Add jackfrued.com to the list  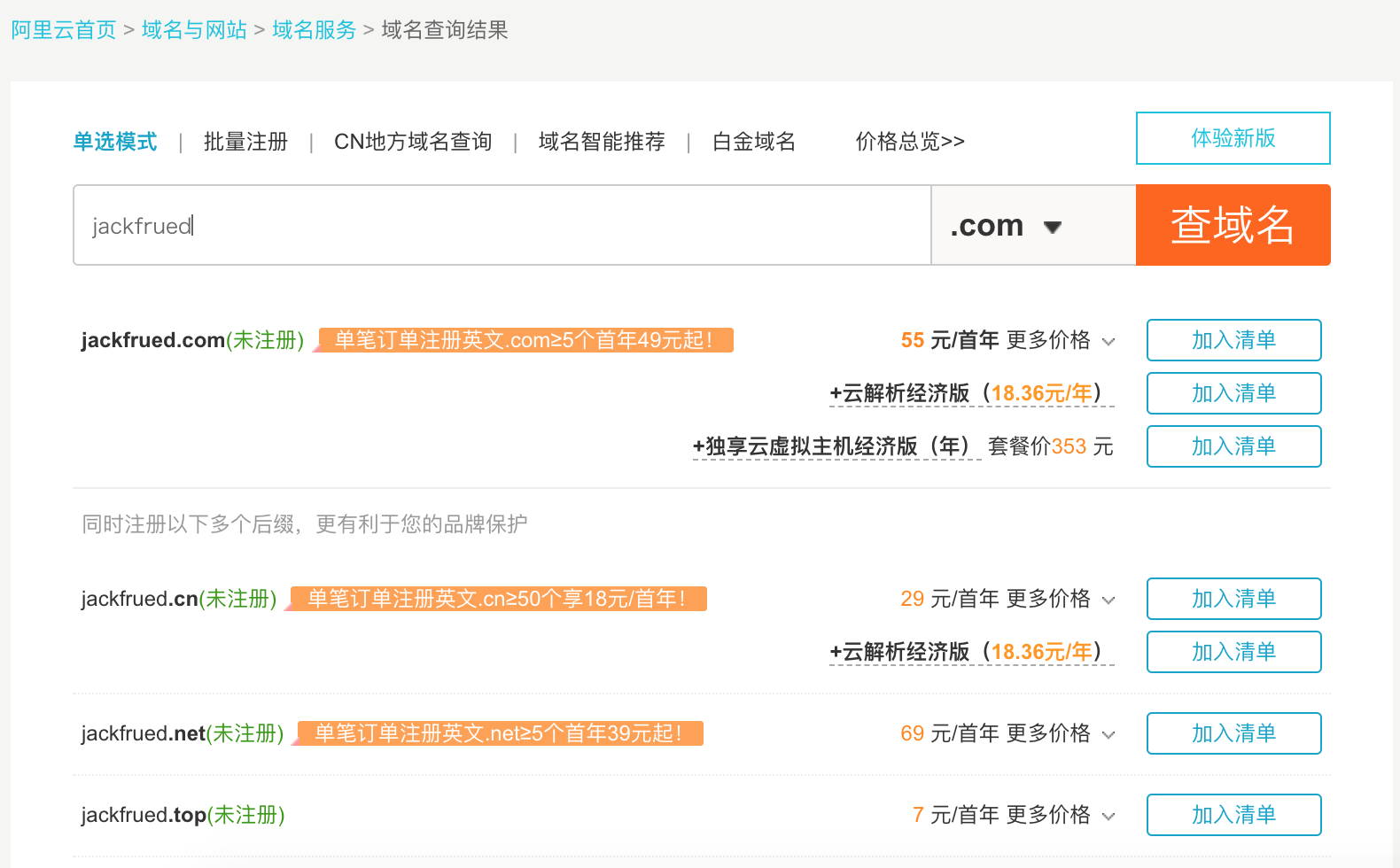click(1233, 340)
